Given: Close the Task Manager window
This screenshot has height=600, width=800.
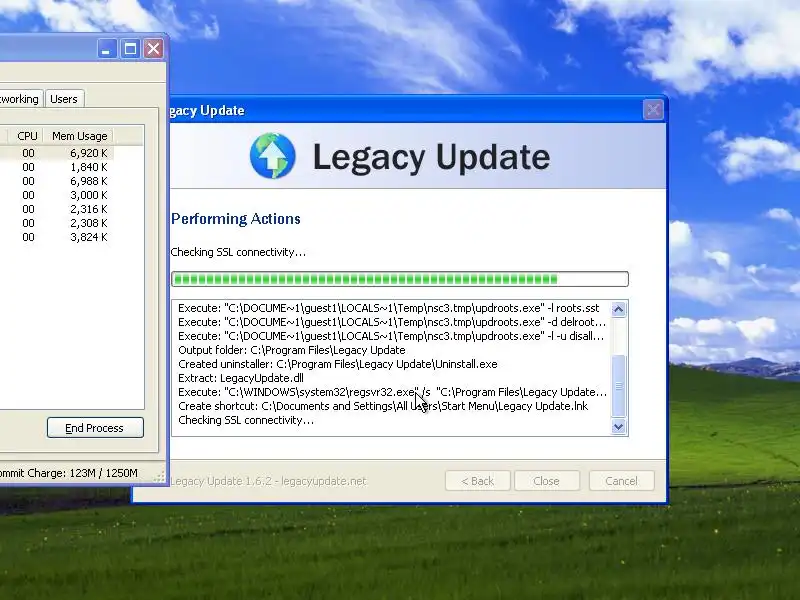Looking at the screenshot, I should 154,49.
